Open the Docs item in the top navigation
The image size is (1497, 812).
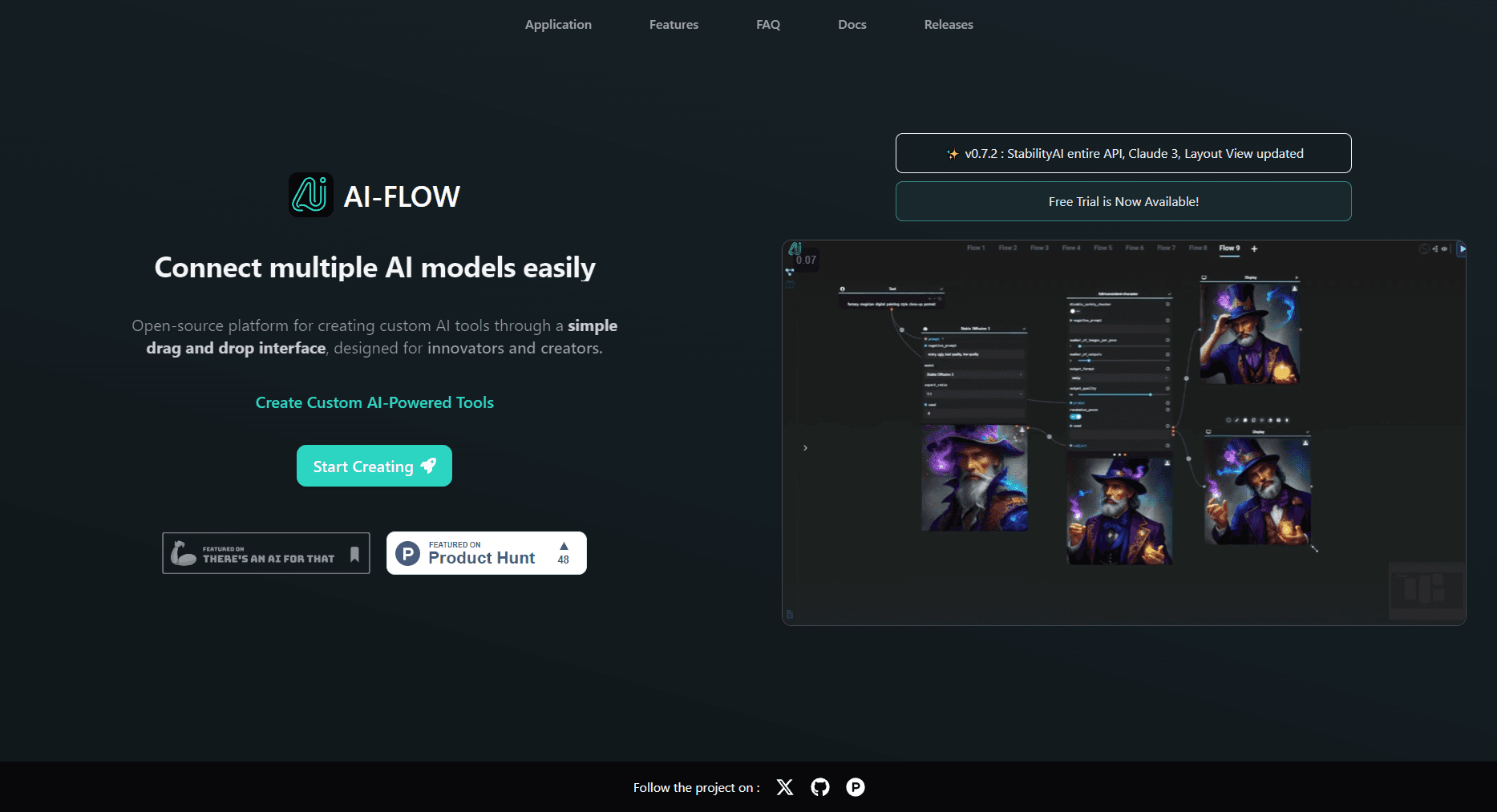coord(852,24)
